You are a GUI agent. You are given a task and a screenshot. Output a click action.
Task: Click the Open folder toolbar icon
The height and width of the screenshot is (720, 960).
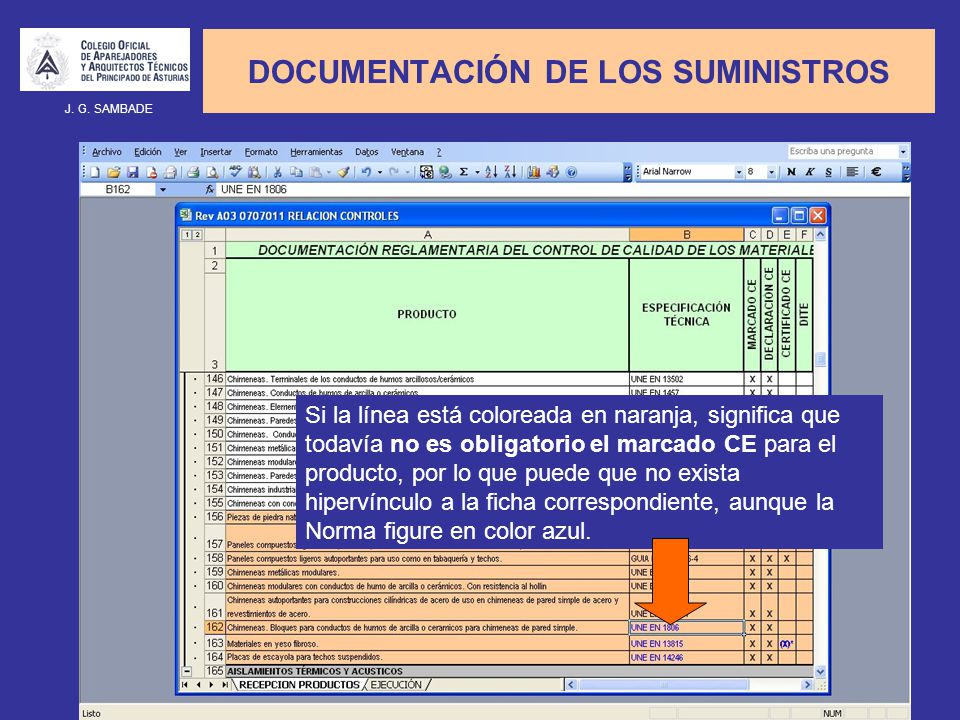click(x=113, y=172)
